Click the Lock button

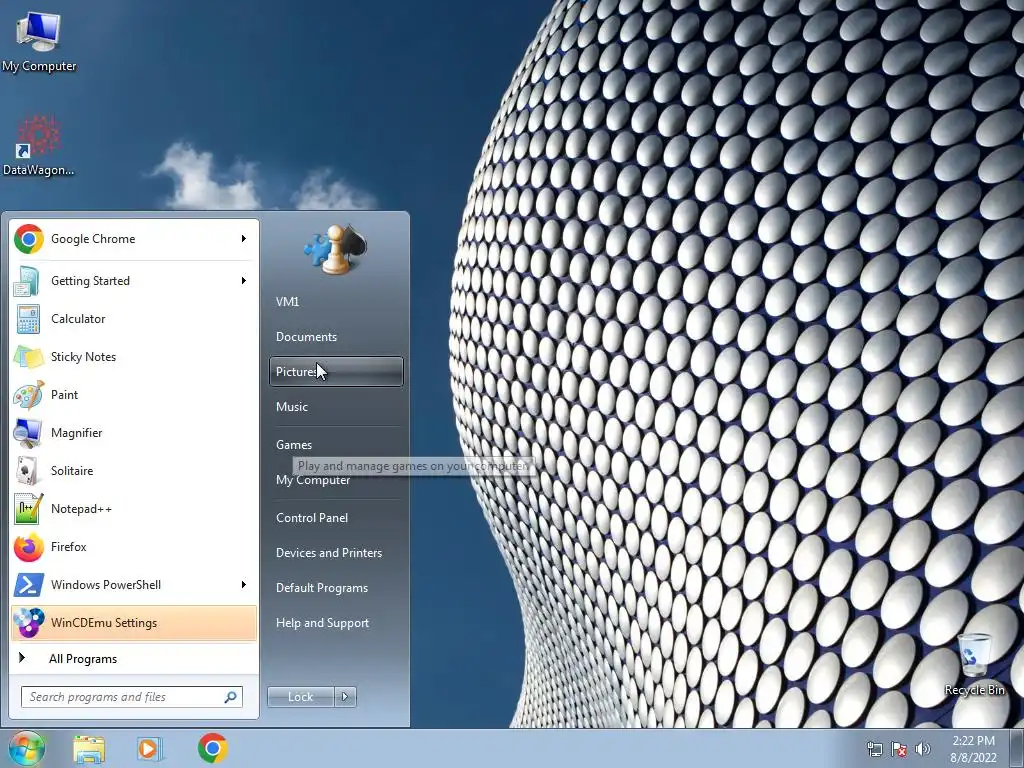click(x=301, y=697)
